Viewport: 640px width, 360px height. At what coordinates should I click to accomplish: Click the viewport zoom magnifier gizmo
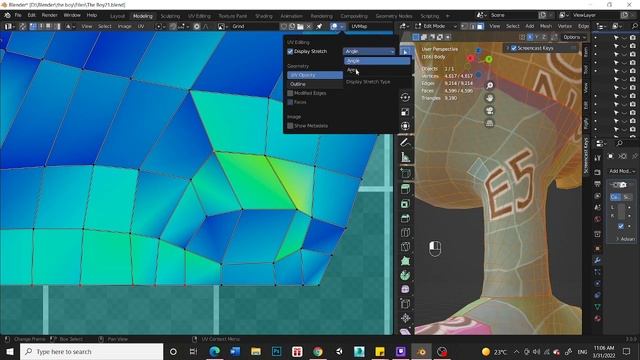click(x=489, y=85)
